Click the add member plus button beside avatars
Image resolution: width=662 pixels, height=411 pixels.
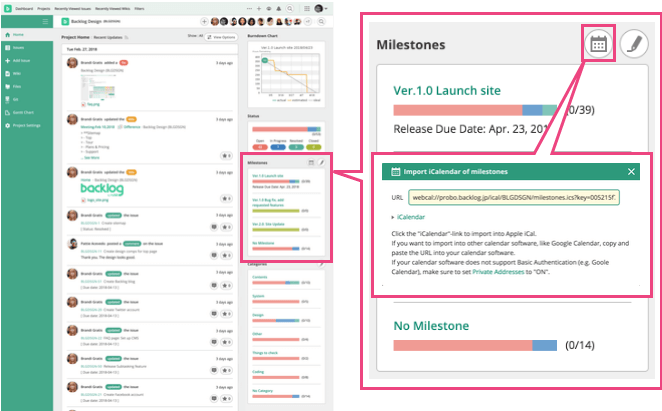coord(204,22)
